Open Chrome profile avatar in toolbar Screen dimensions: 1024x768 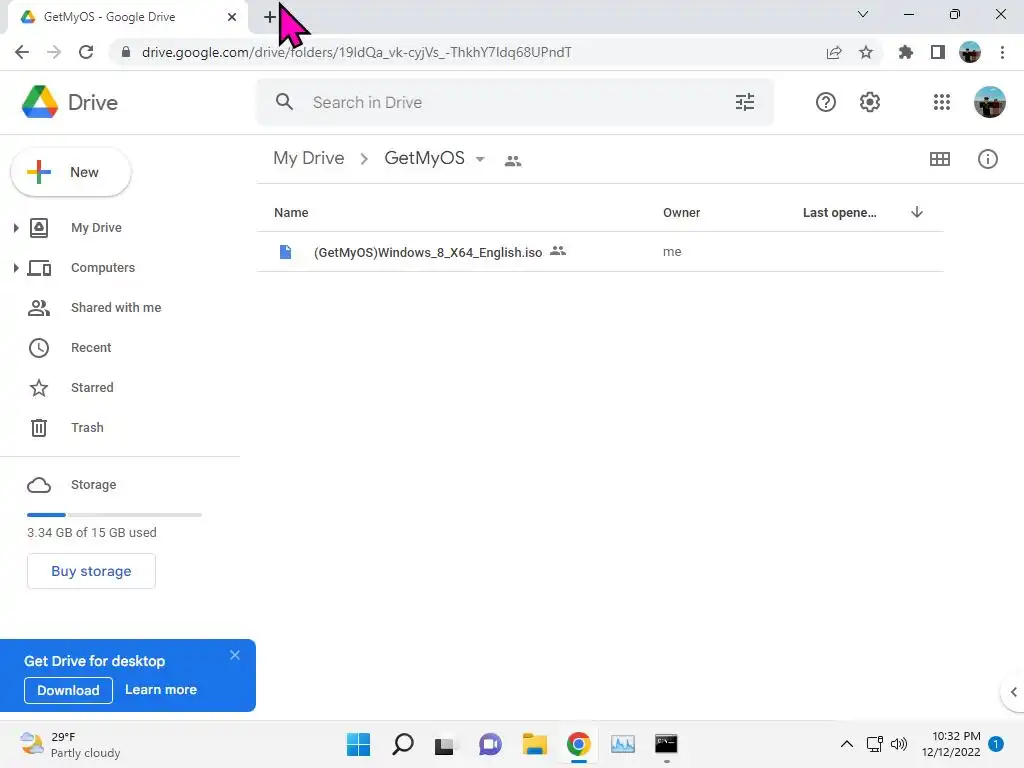pos(970,52)
